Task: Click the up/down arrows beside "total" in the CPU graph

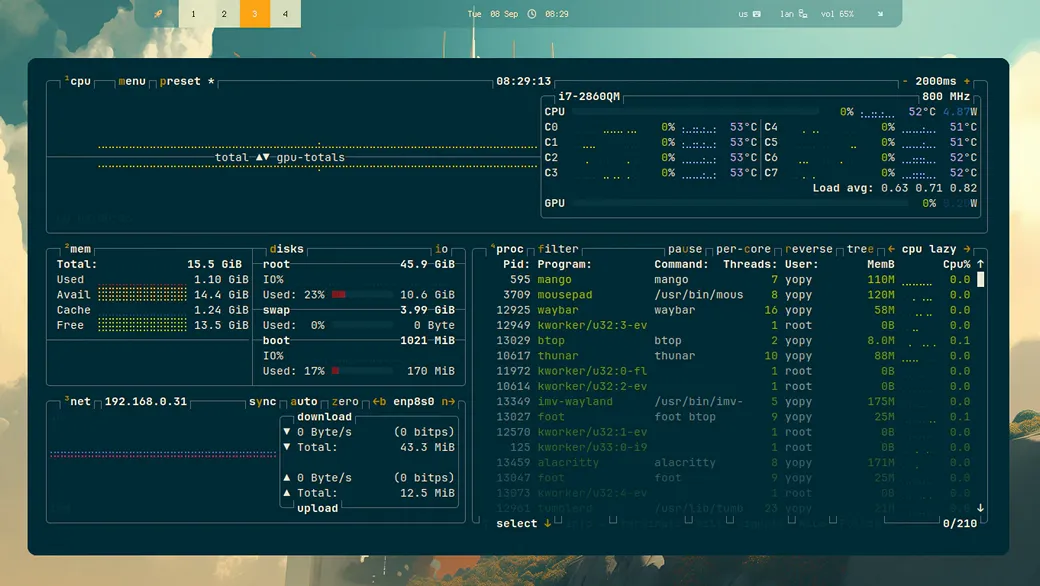Action: click(x=263, y=157)
